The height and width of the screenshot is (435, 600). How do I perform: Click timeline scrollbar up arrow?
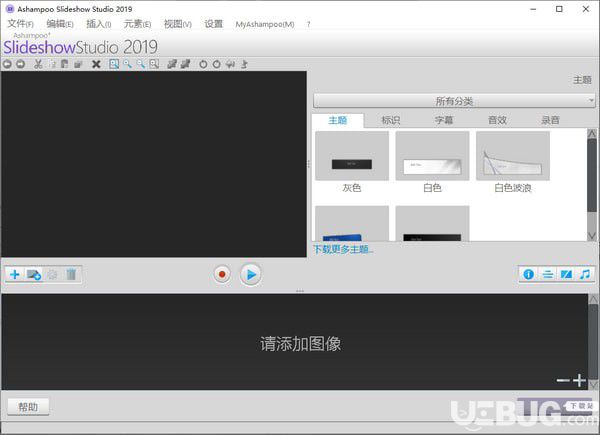tap(593, 299)
